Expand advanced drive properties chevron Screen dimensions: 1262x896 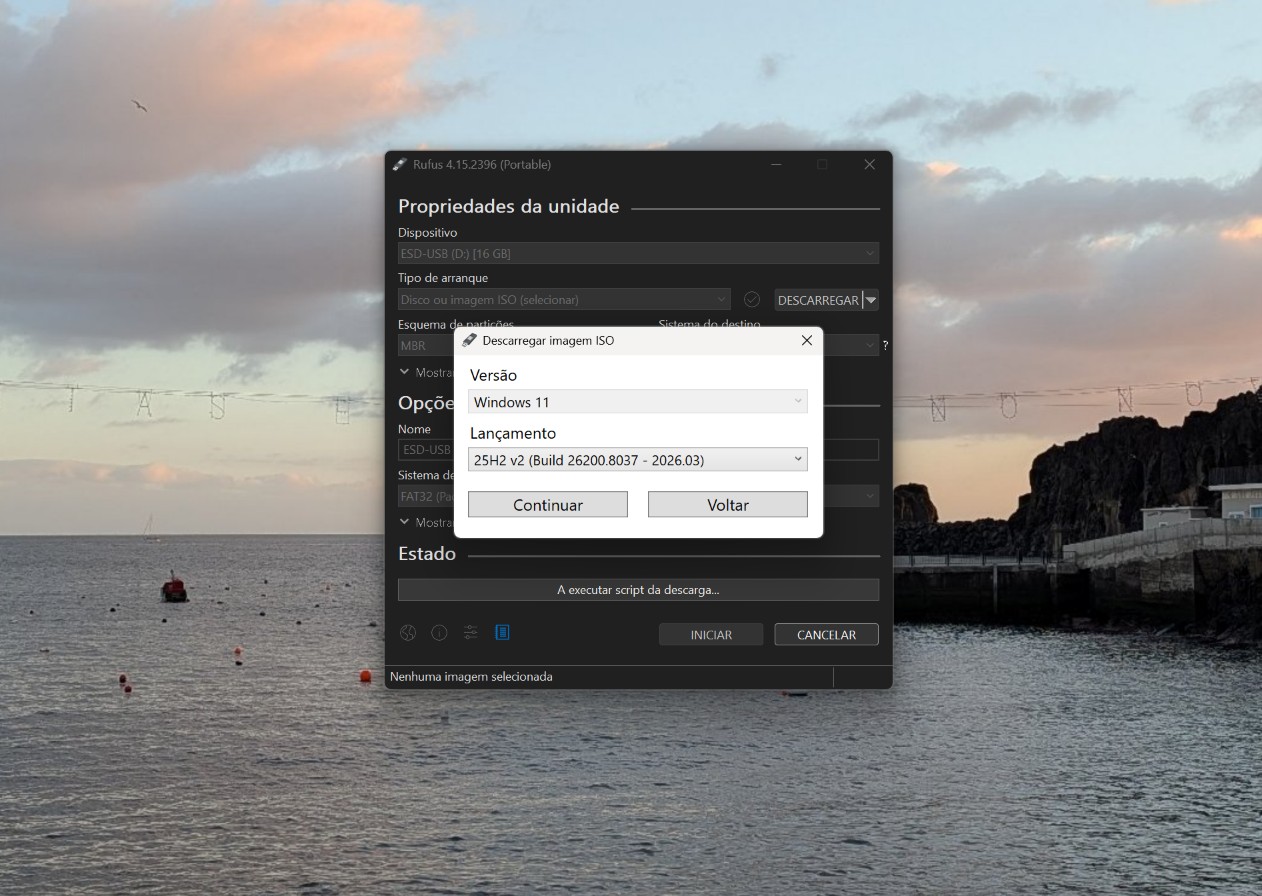[x=405, y=371]
